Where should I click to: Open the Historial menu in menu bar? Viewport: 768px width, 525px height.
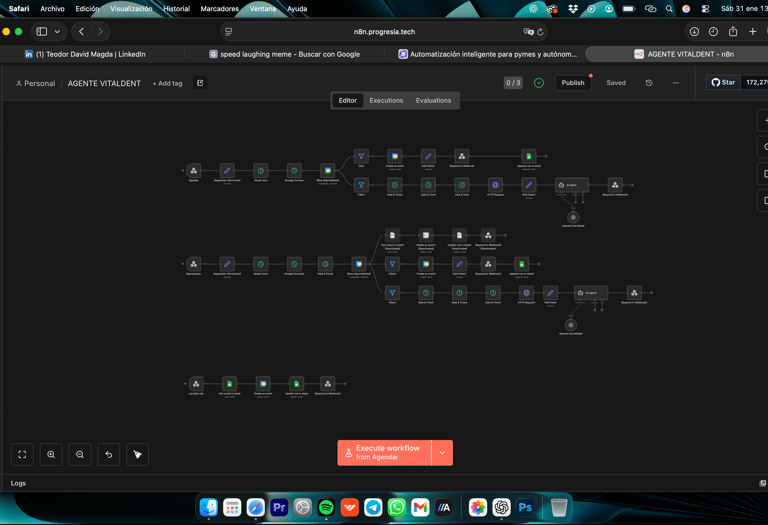[x=176, y=9]
